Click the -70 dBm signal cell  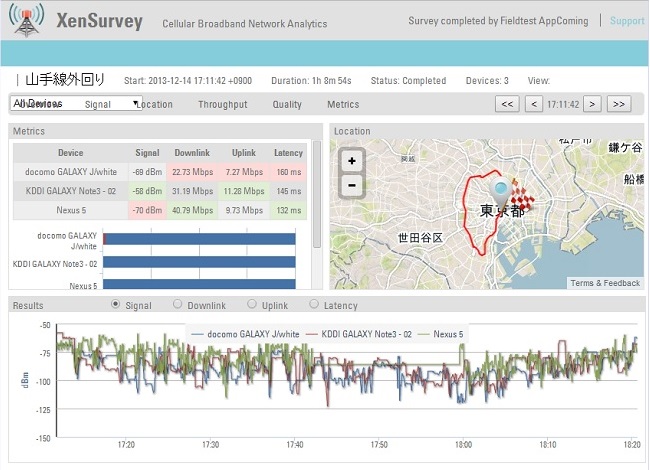tap(147, 210)
